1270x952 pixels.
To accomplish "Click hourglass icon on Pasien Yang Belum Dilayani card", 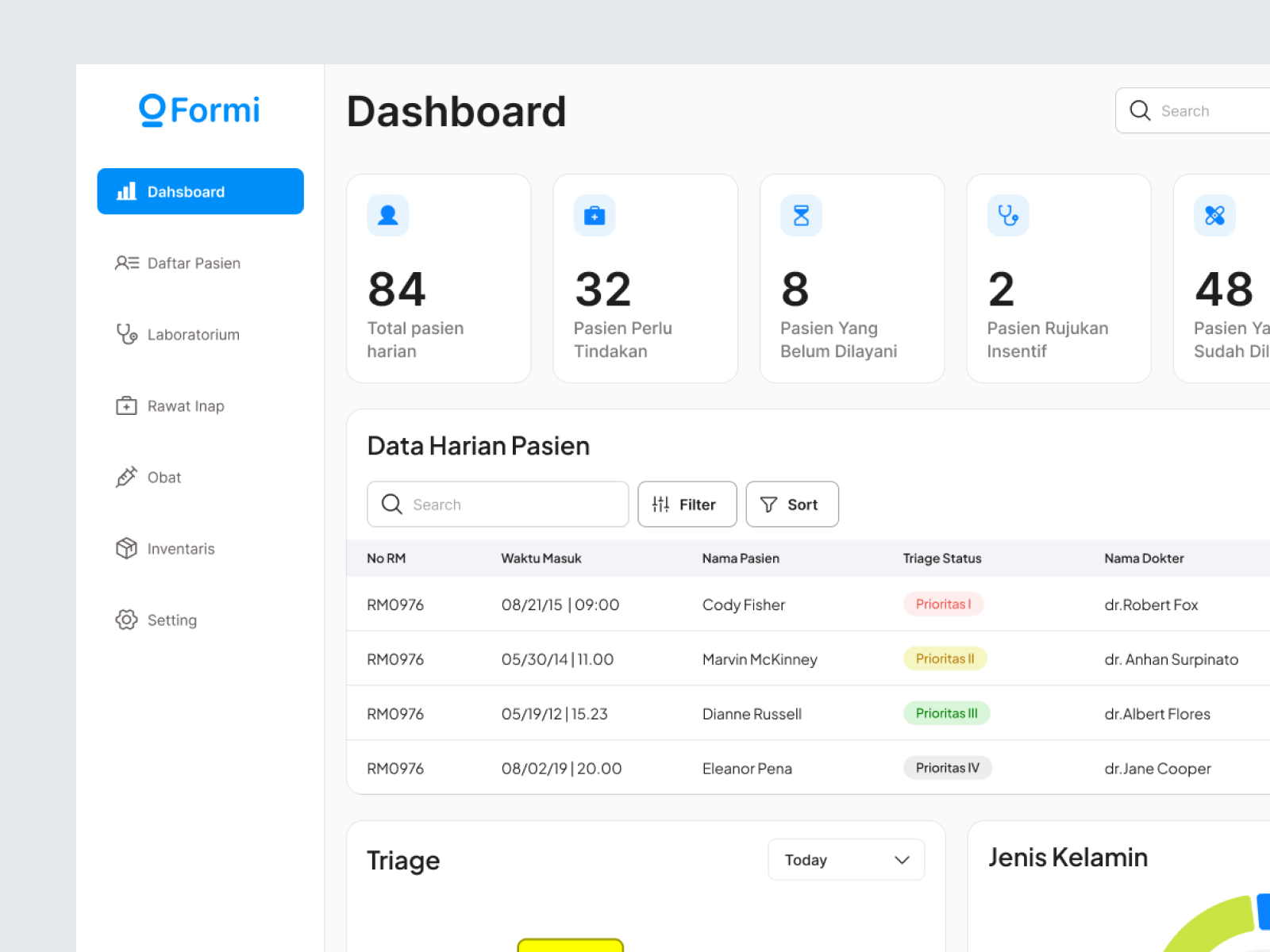I will coord(801,215).
